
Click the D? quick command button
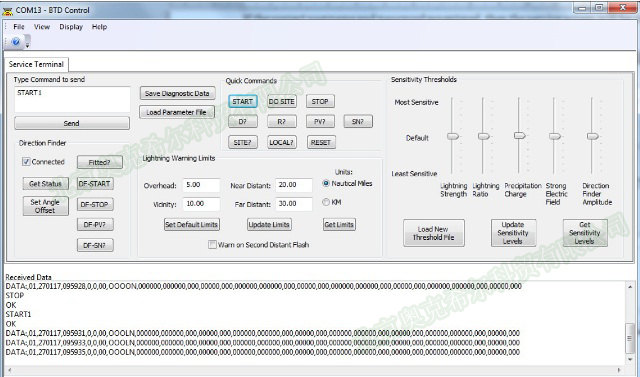[243, 121]
